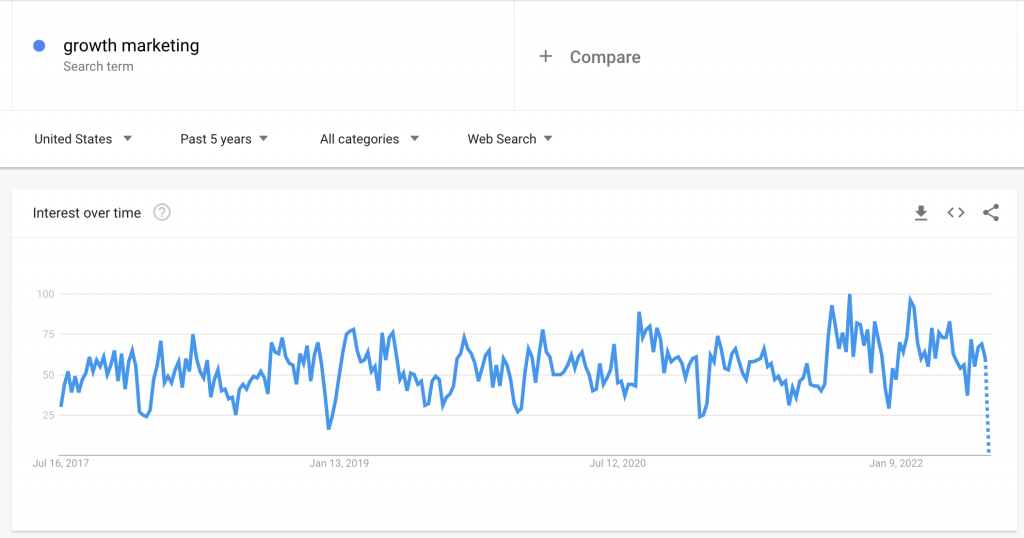The height and width of the screenshot is (538, 1024).
Task: Select the Jan 13, 2019 axis label
Action: 339,463
